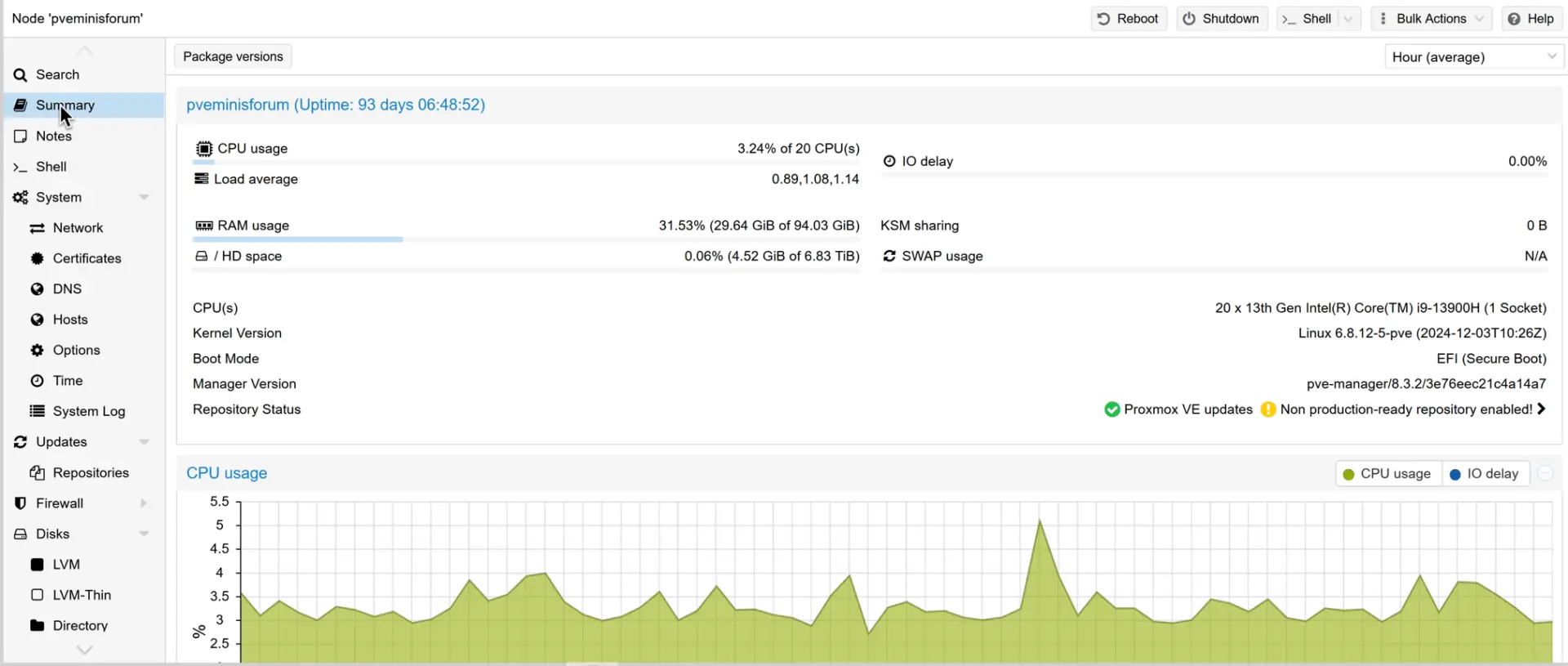Click the Manager Version value pve-manager/8.3.2

click(1426, 384)
